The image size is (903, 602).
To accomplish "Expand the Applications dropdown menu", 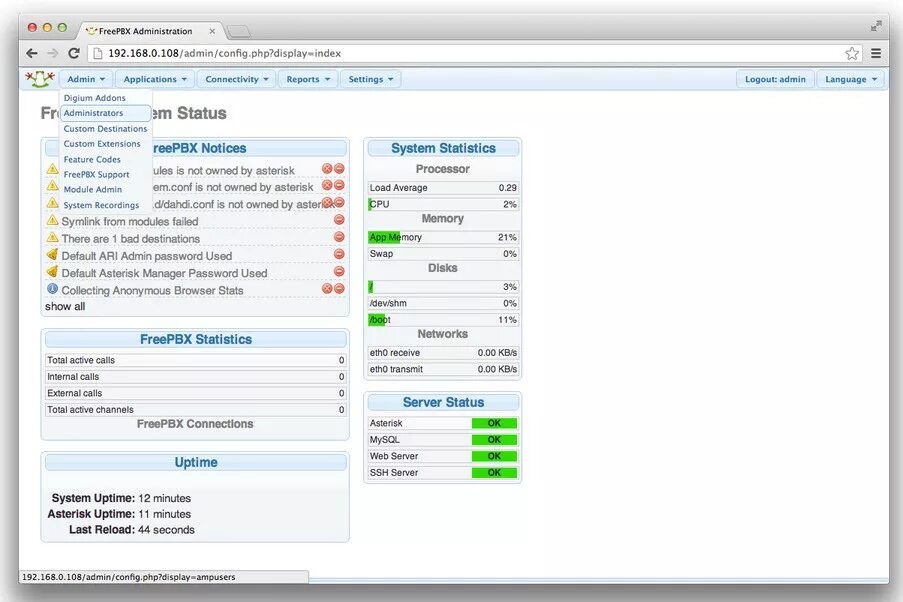I will (x=155, y=79).
